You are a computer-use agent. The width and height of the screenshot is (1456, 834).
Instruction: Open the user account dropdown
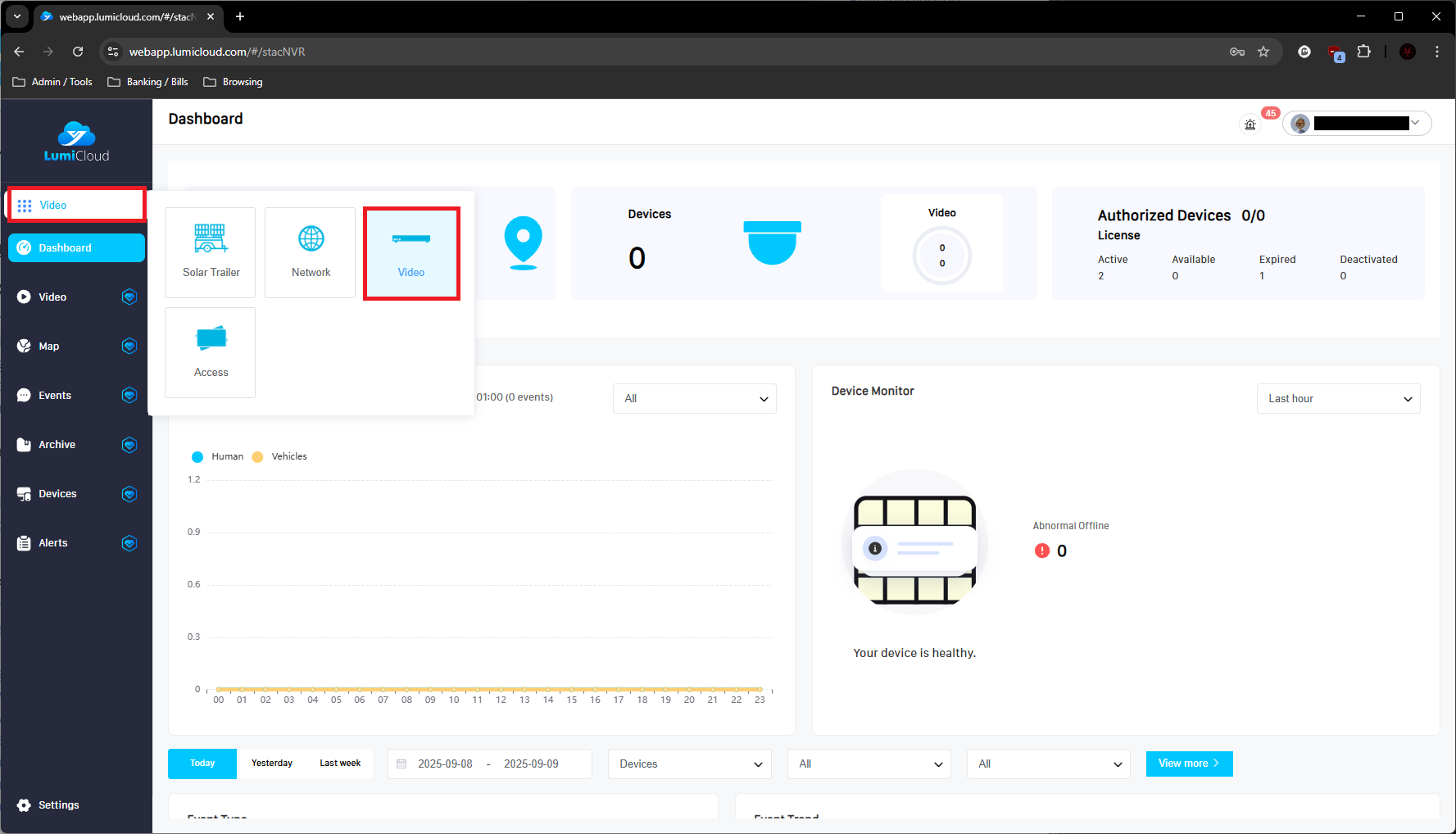(1358, 124)
